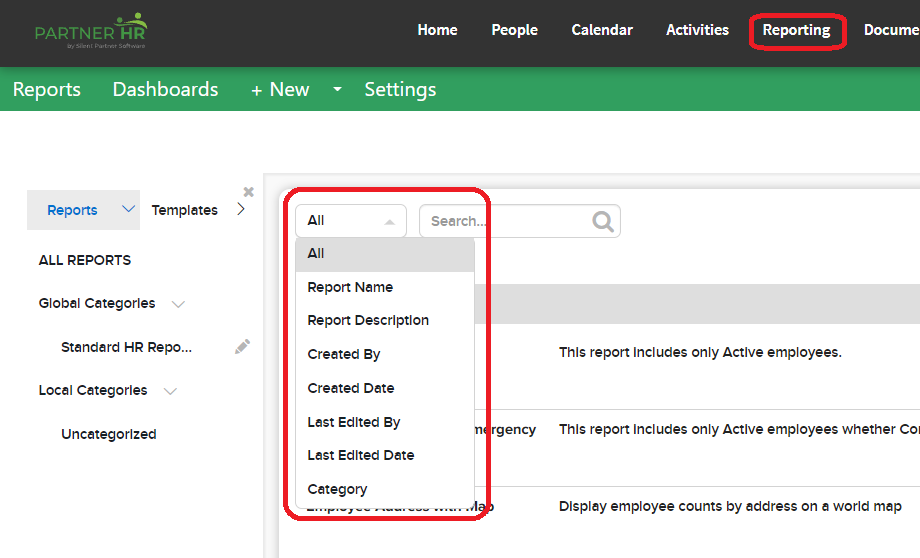Choose Created Date in the filter list
This screenshot has height=558, width=920.
click(385, 388)
